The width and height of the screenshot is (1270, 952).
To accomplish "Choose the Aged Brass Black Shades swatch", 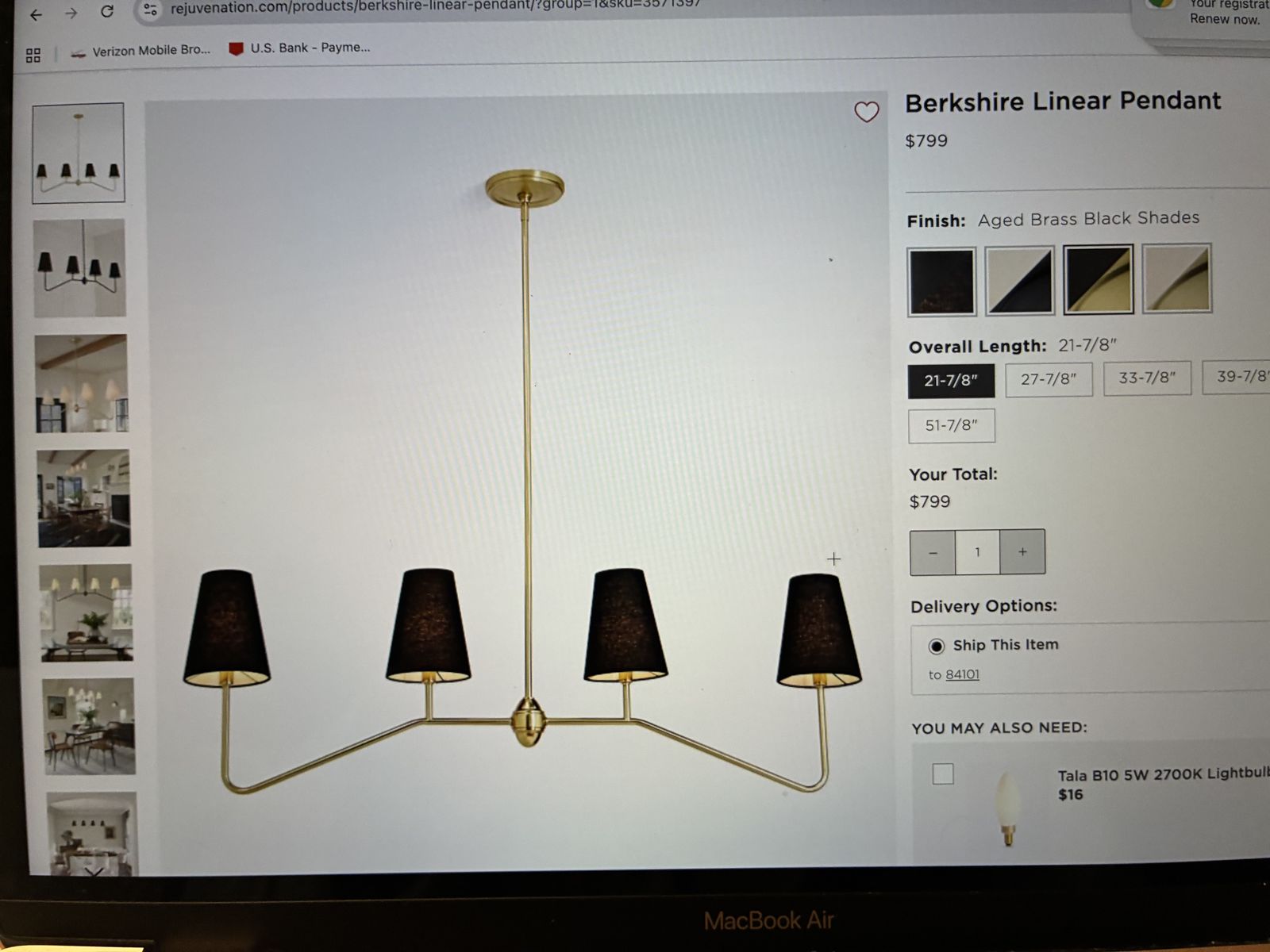I will tap(1099, 279).
